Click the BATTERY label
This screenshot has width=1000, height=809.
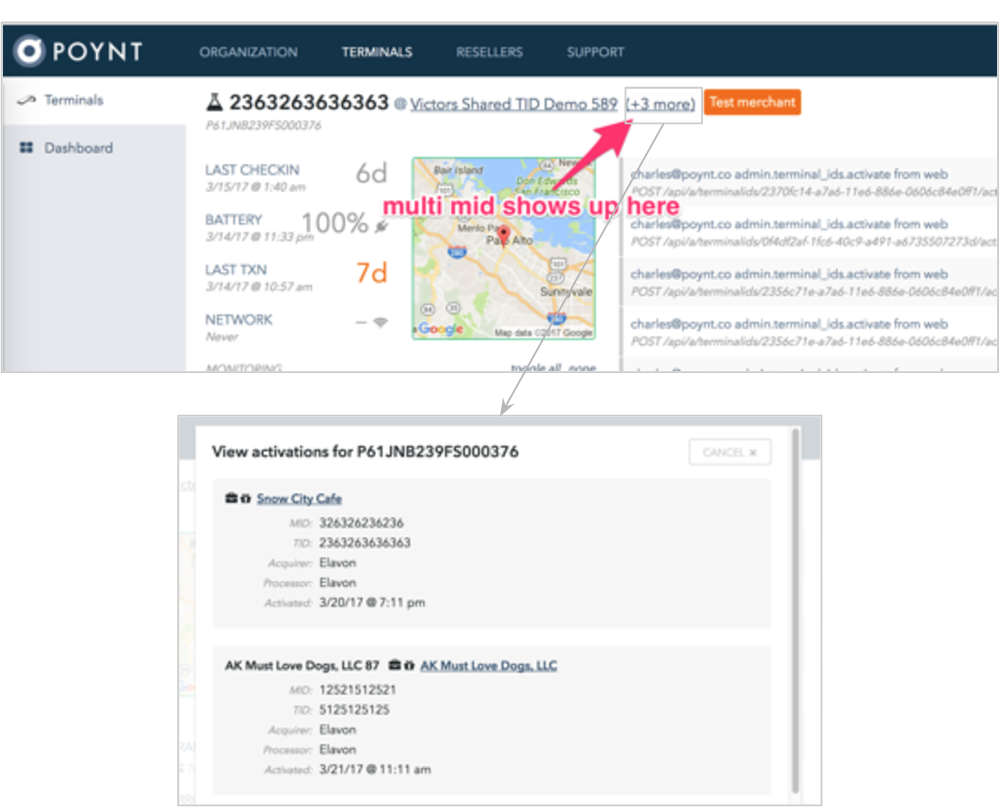tap(233, 219)
